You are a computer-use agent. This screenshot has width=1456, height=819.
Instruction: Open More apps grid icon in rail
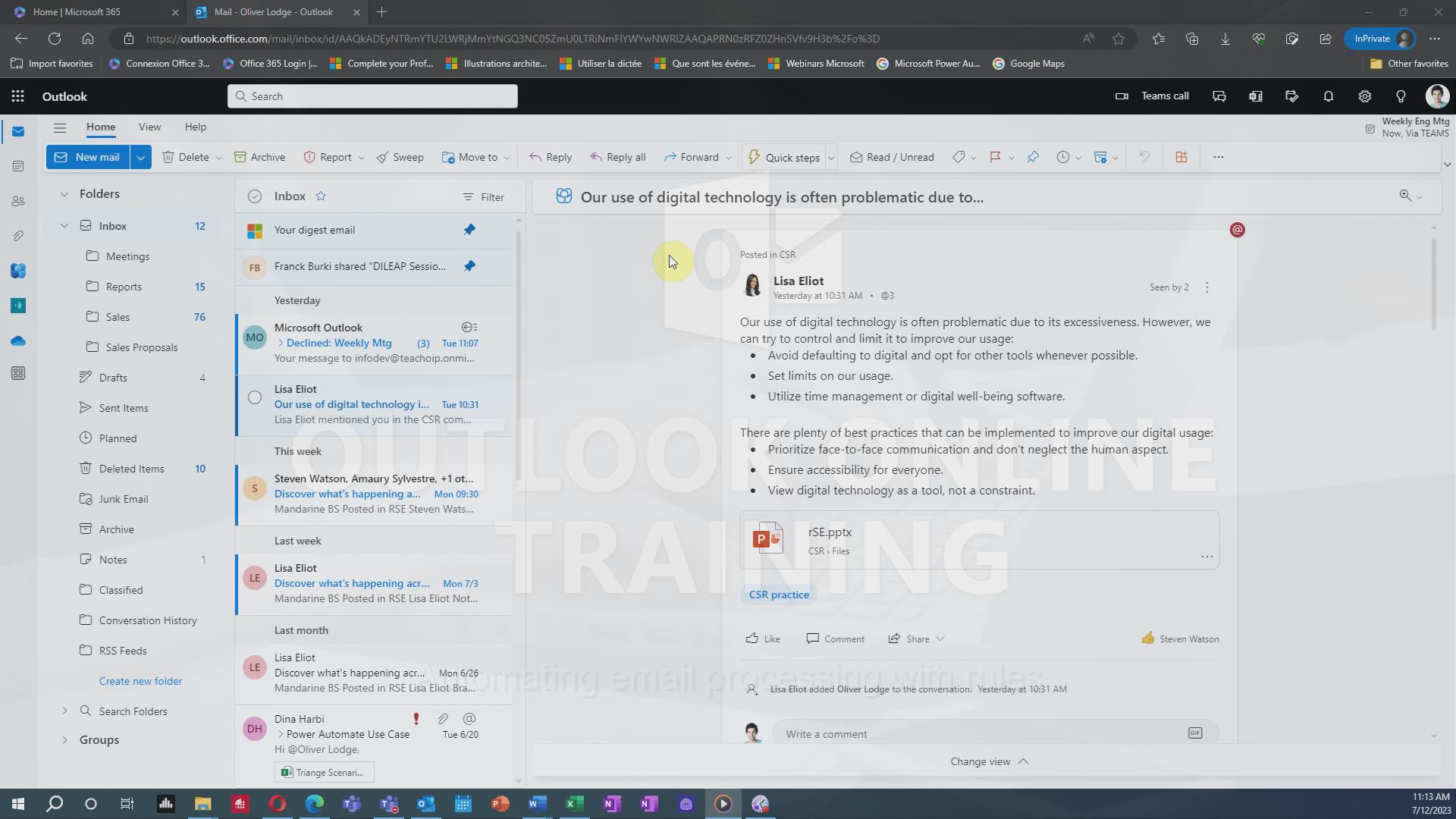coord(18,373)
